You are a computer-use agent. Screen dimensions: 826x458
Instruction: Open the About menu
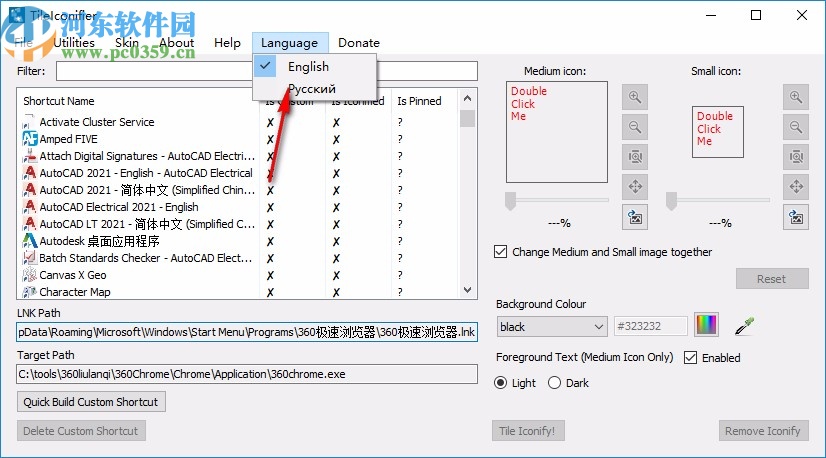(176, 43)
